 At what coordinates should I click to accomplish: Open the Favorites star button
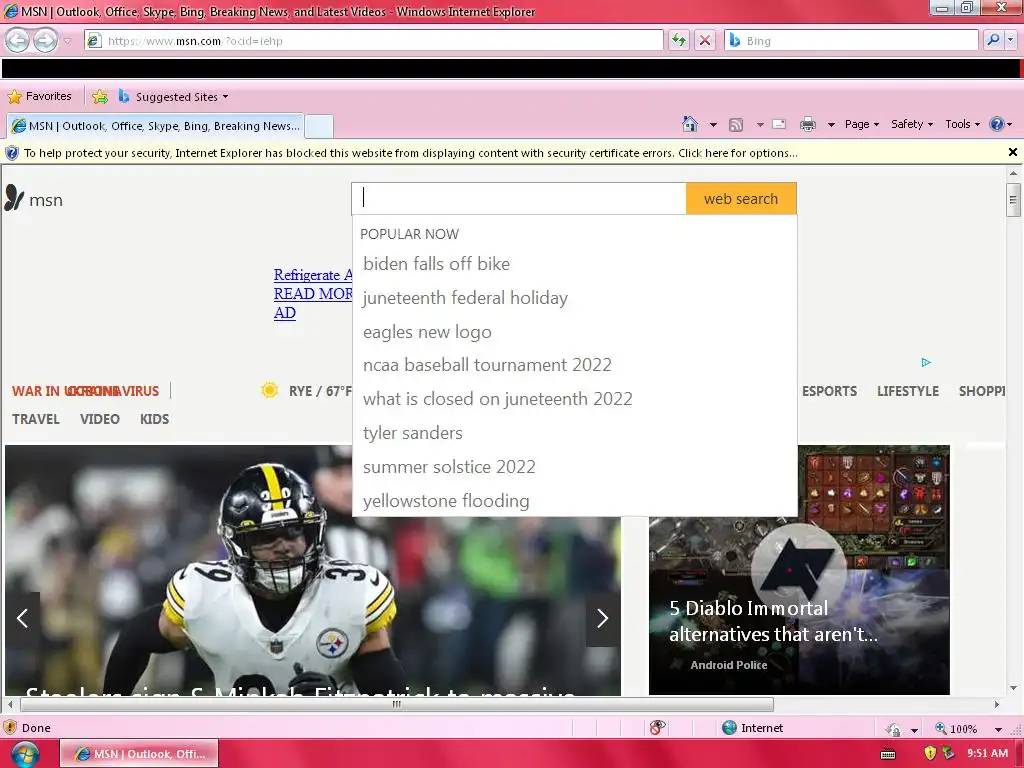39,97
